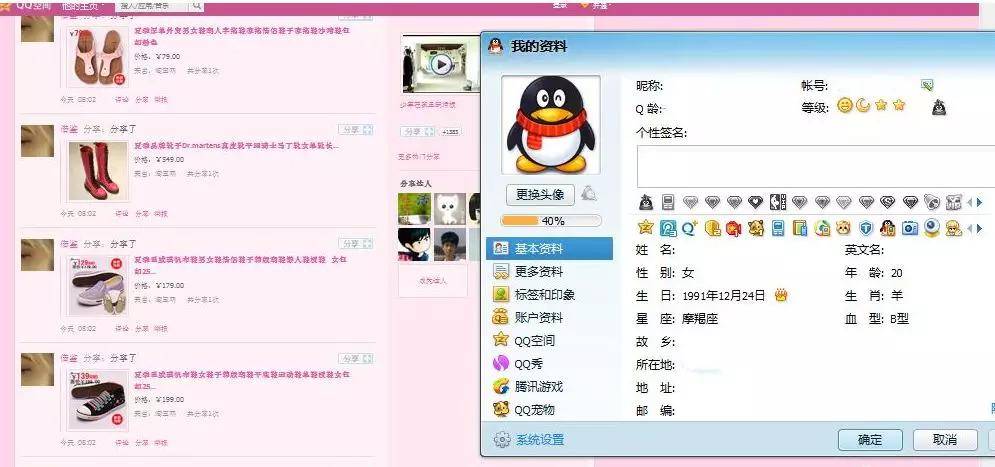Click the blue shield T icon
This screenshot has width=995, height=467.
click(x=866, y=228)
